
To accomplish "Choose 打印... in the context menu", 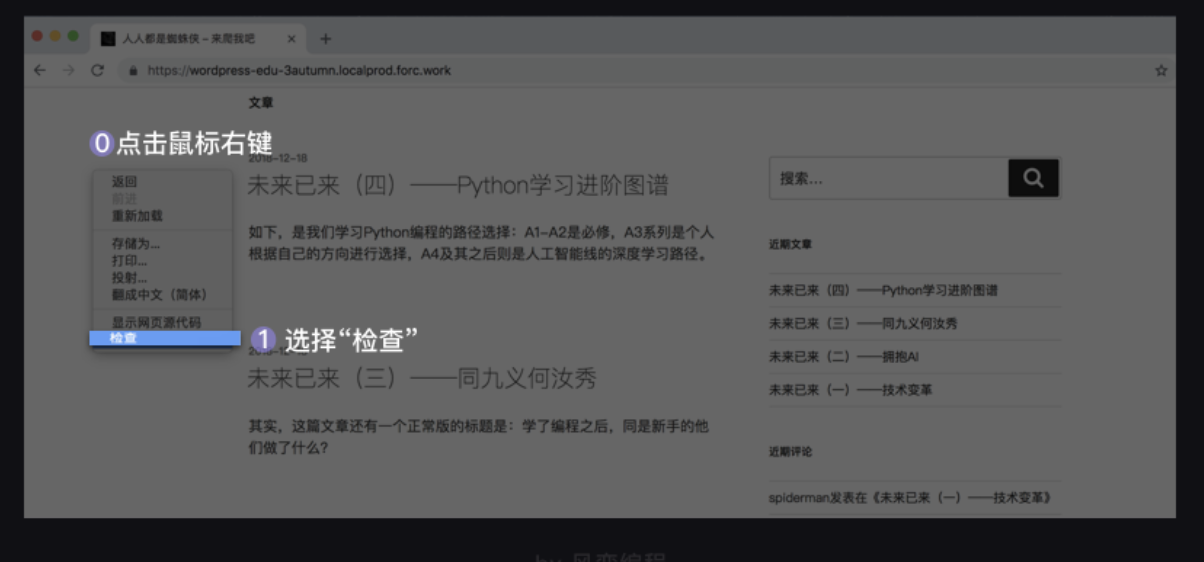I will (129, 260).
